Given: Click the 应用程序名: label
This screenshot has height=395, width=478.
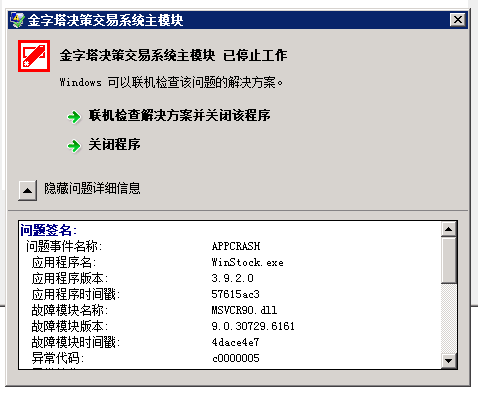Looking at the screenshot, I should tap(64, 263).
